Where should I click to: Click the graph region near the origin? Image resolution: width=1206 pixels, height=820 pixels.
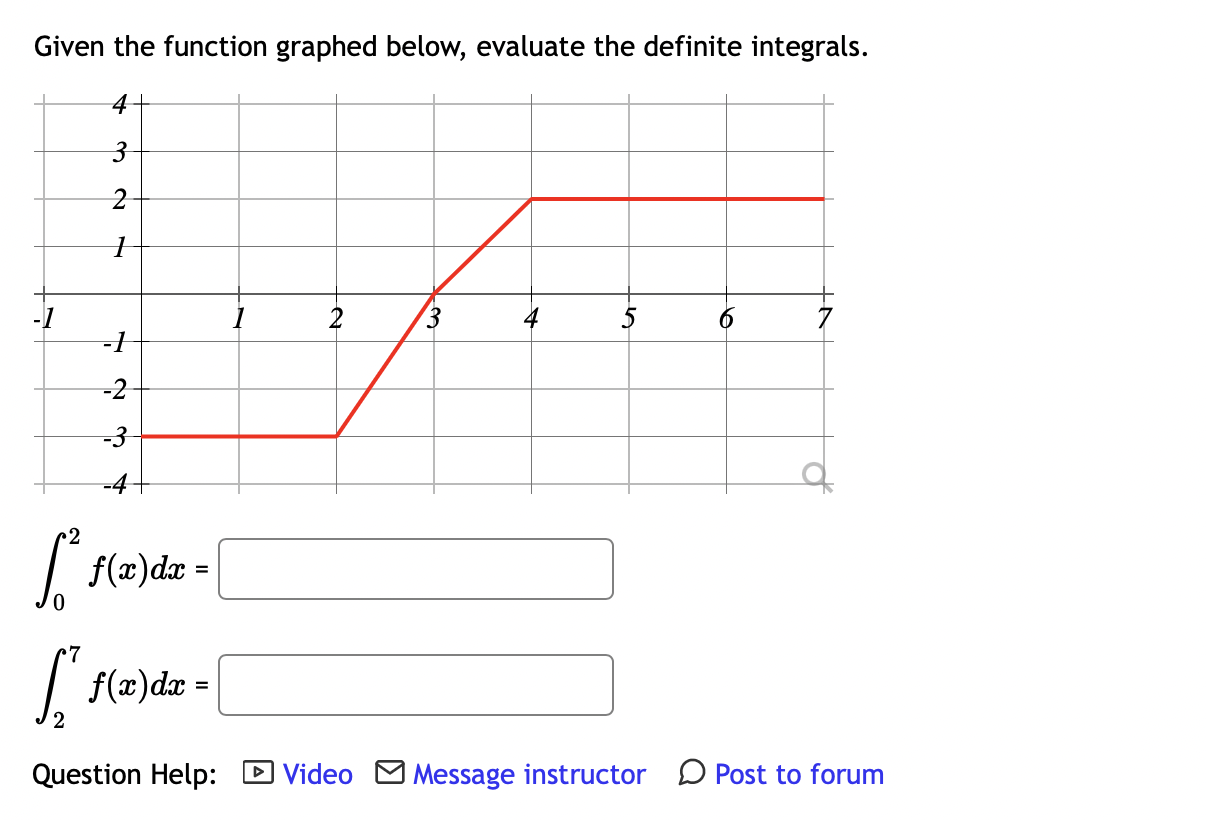[x=140, y=292]
